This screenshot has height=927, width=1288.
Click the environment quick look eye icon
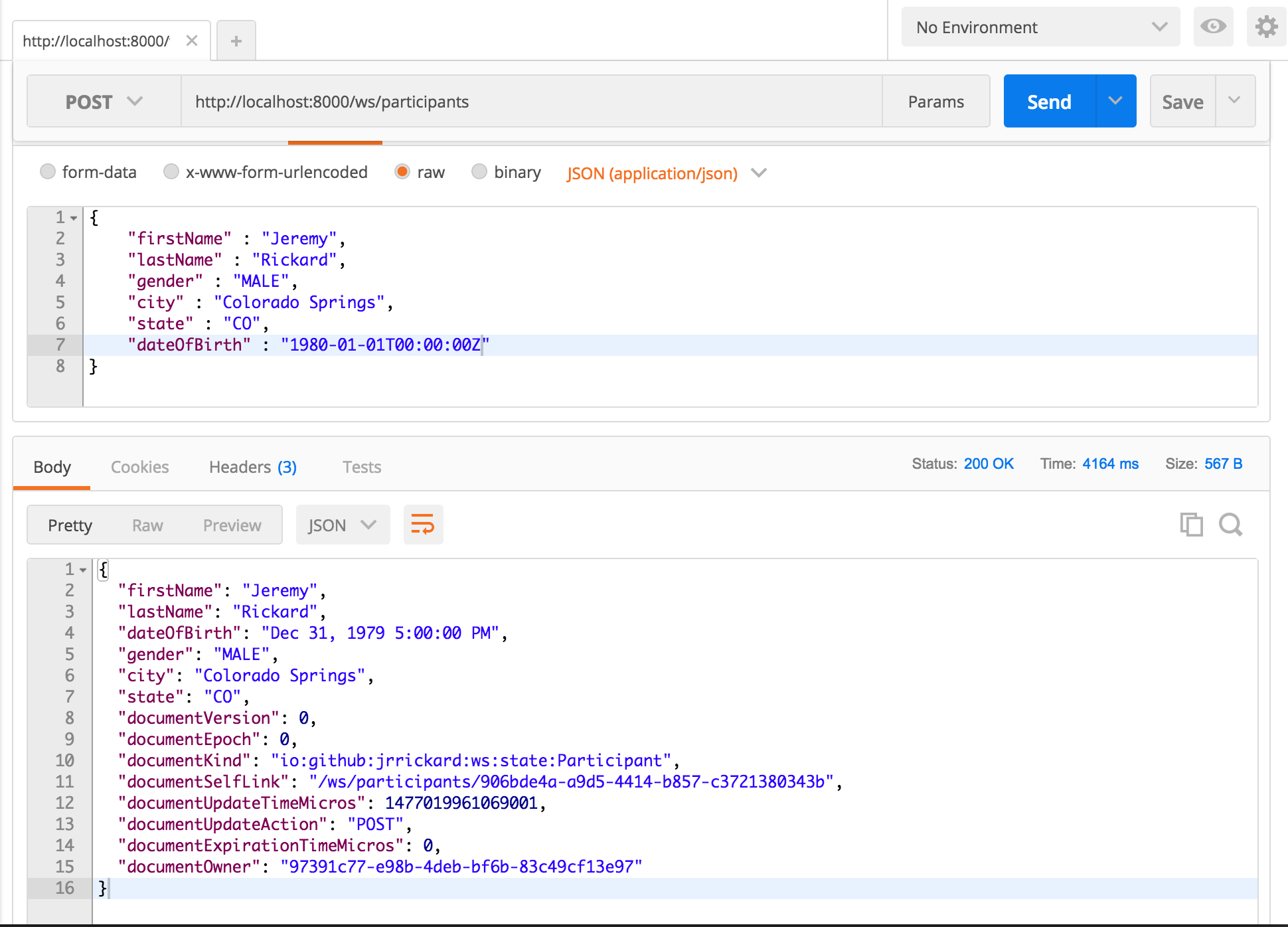click(1213, 27)
